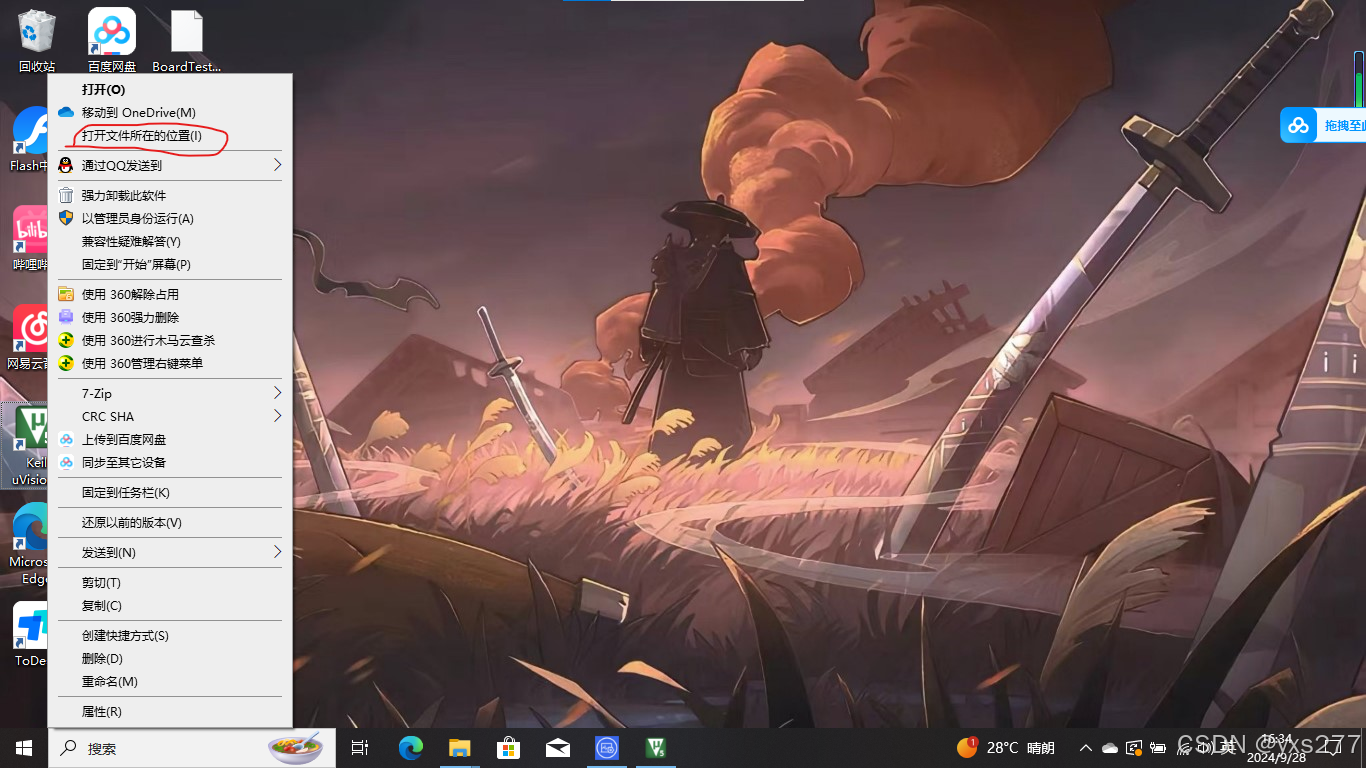This screenshot has width=1366, height=768.
Task: Open the Recycle Bin (回收站) desktop icon
Action: [x=37, y=40]
